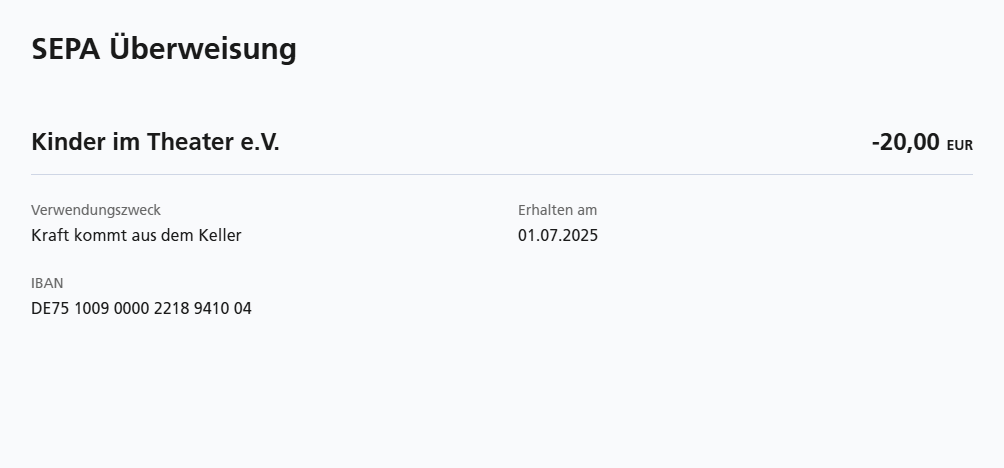The image size is (1004, 468).
Task: Click the -20,00 transfer amount
Action: point(905,142)
